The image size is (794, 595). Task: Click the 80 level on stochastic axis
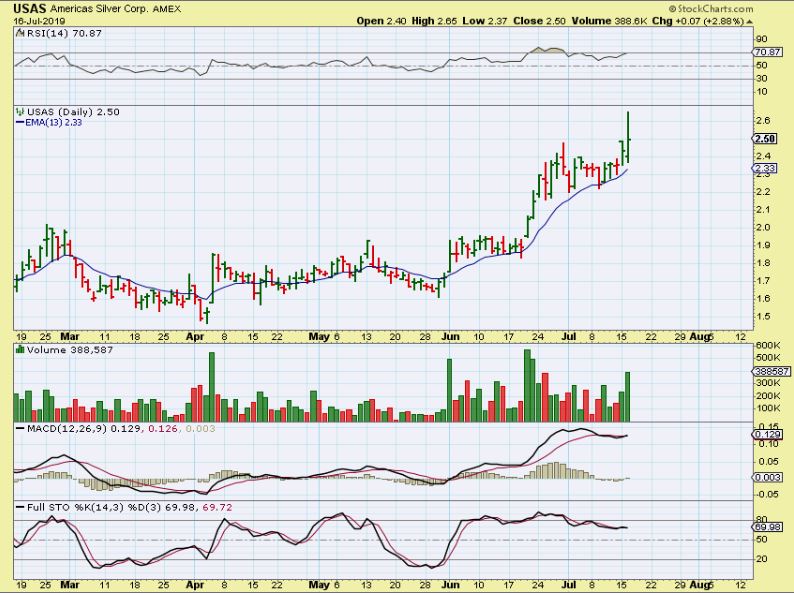coord(762,520)
